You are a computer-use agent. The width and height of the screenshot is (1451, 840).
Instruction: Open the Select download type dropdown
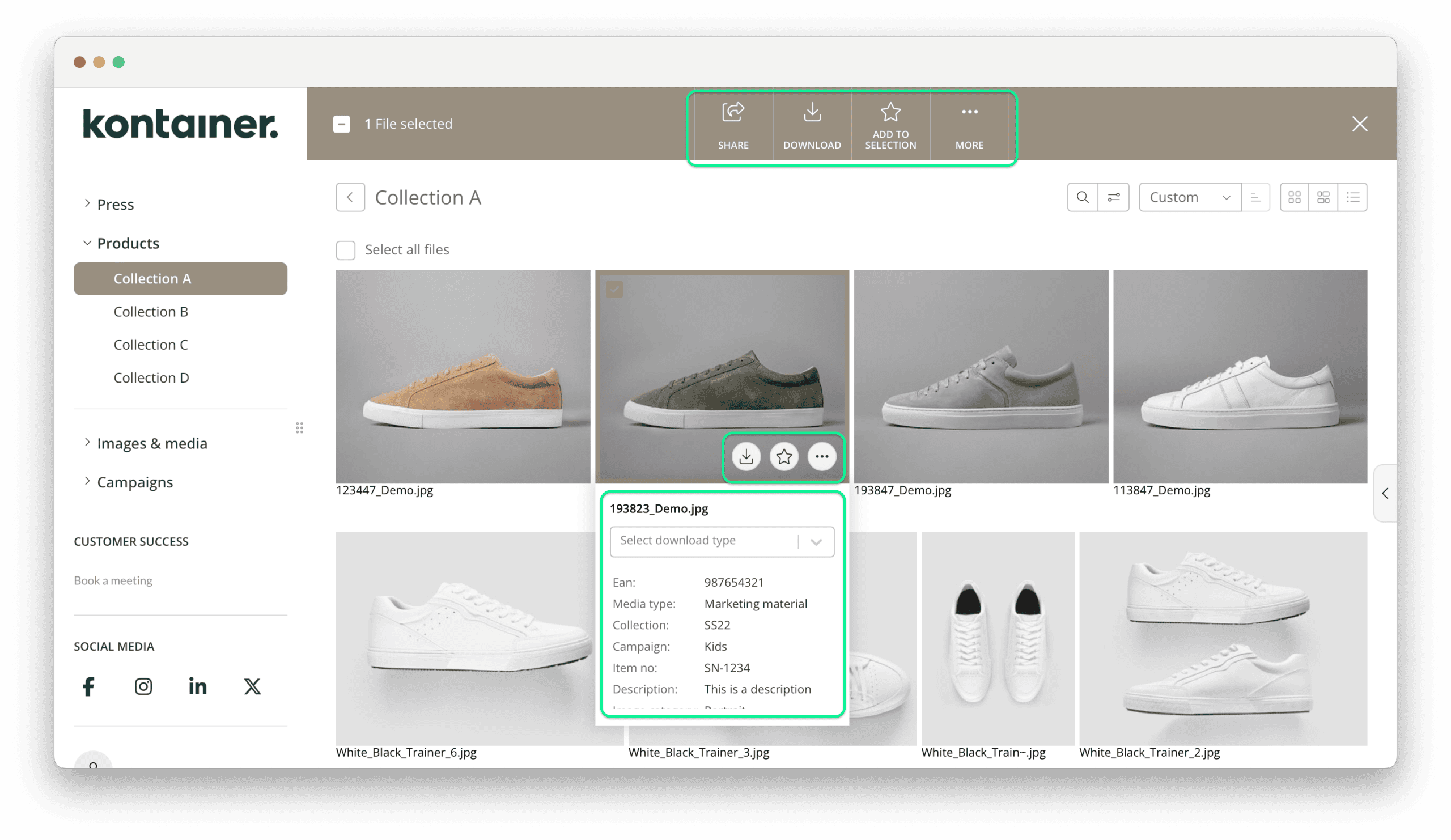click(722, 541)
